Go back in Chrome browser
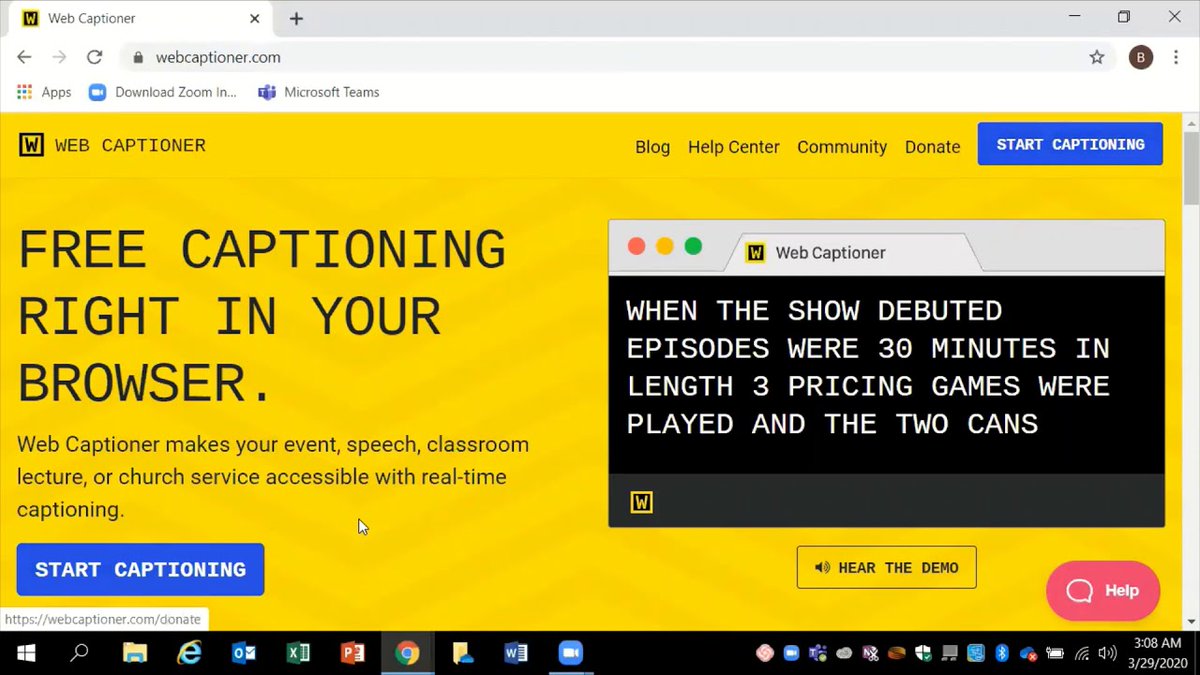Viewport: 1200px width, 675px height. 24,57
